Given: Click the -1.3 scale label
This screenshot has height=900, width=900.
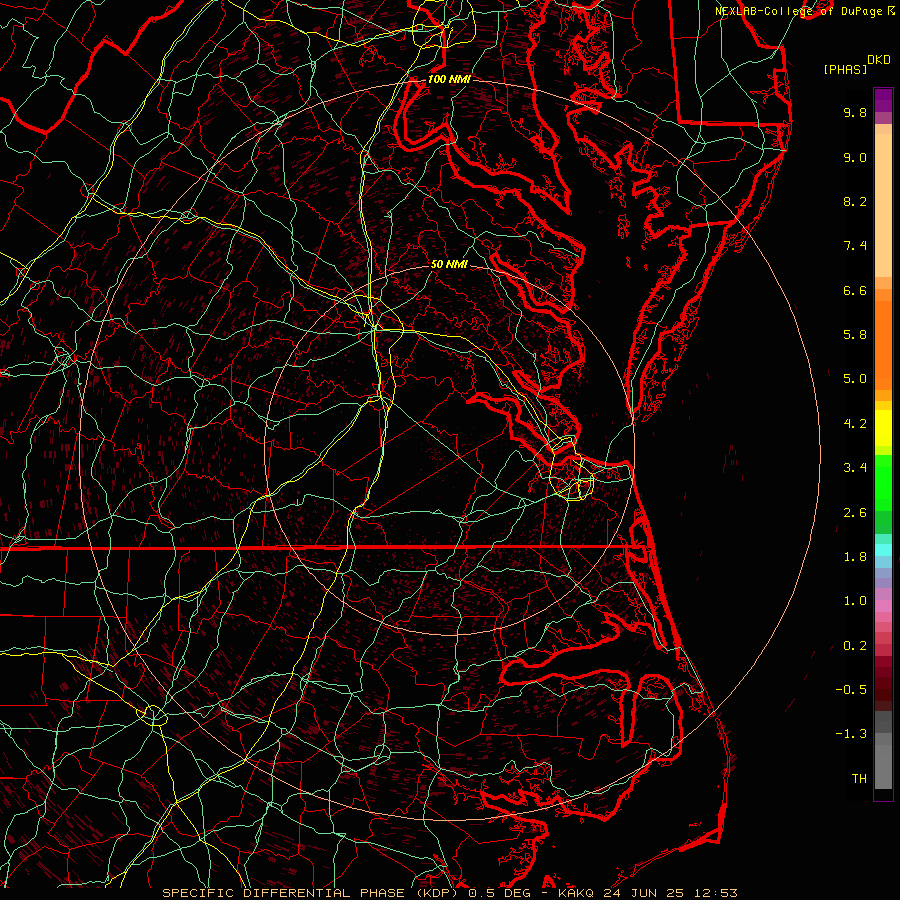Looking at the screenshot, I should [x=851, y=734].
